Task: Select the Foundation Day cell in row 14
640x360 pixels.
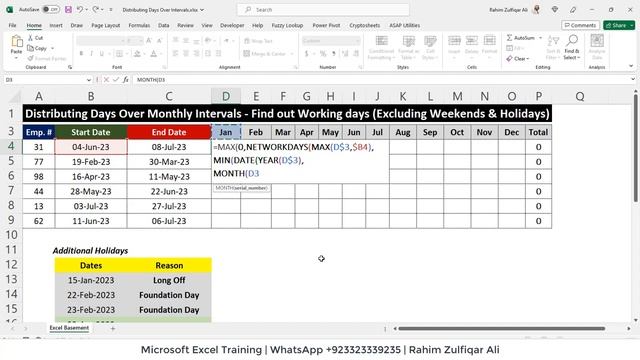Action: tap(169, 295)
